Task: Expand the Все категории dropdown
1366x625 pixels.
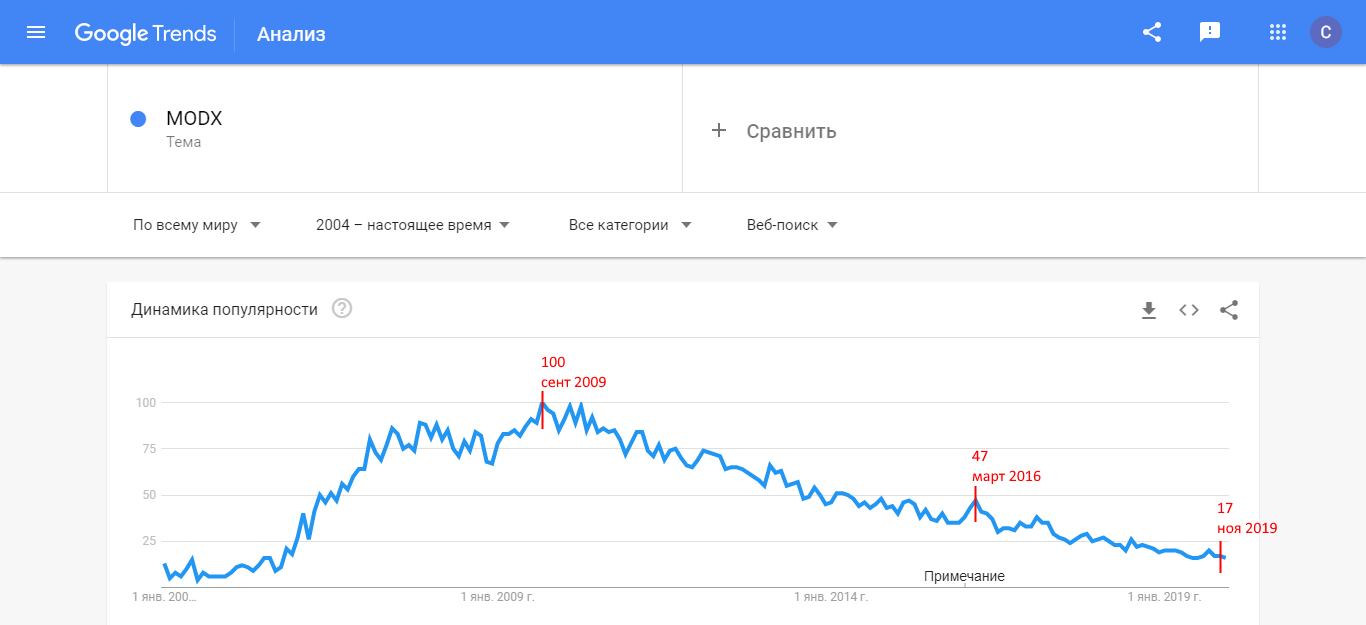Action: click(x=630, y=225)
